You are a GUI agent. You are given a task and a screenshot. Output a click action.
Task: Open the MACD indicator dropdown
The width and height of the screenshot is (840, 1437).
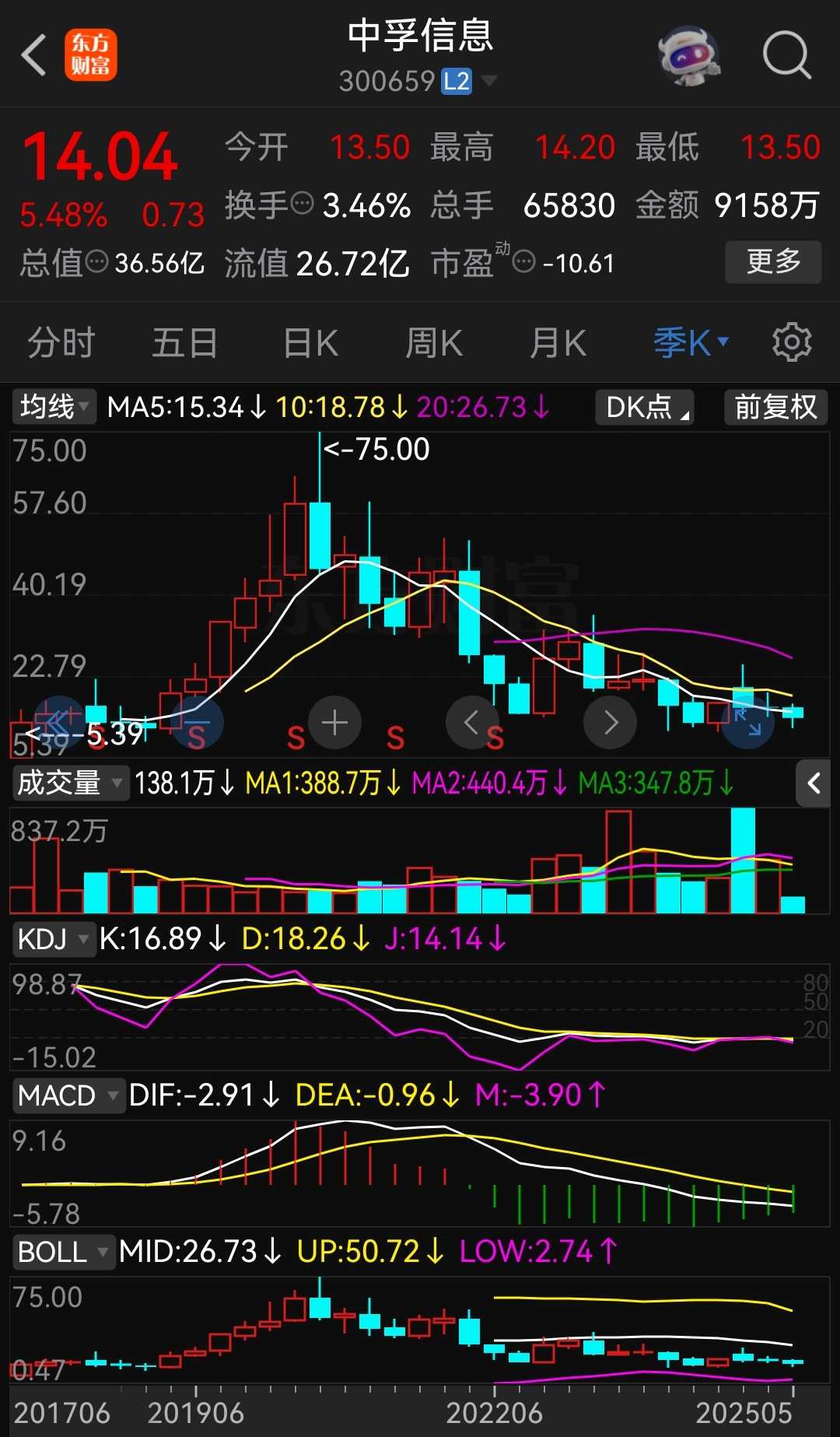tap(68, 1095)
